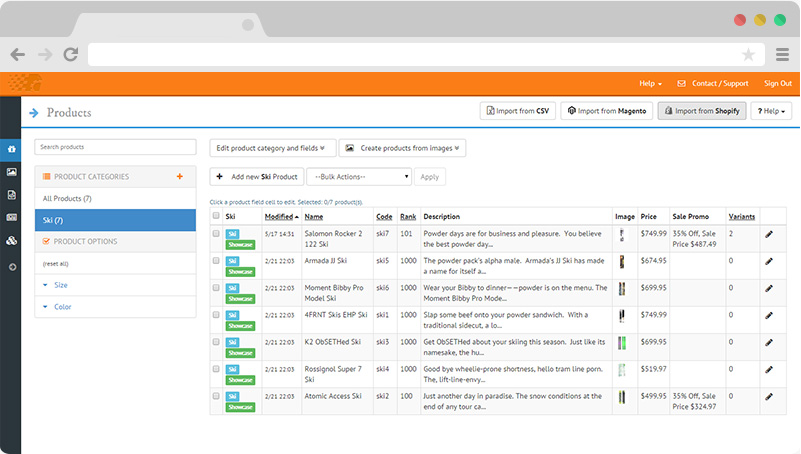This screenshot has height=454, width=801.
Task: Expand the Color product option
Action: [63, 307]
